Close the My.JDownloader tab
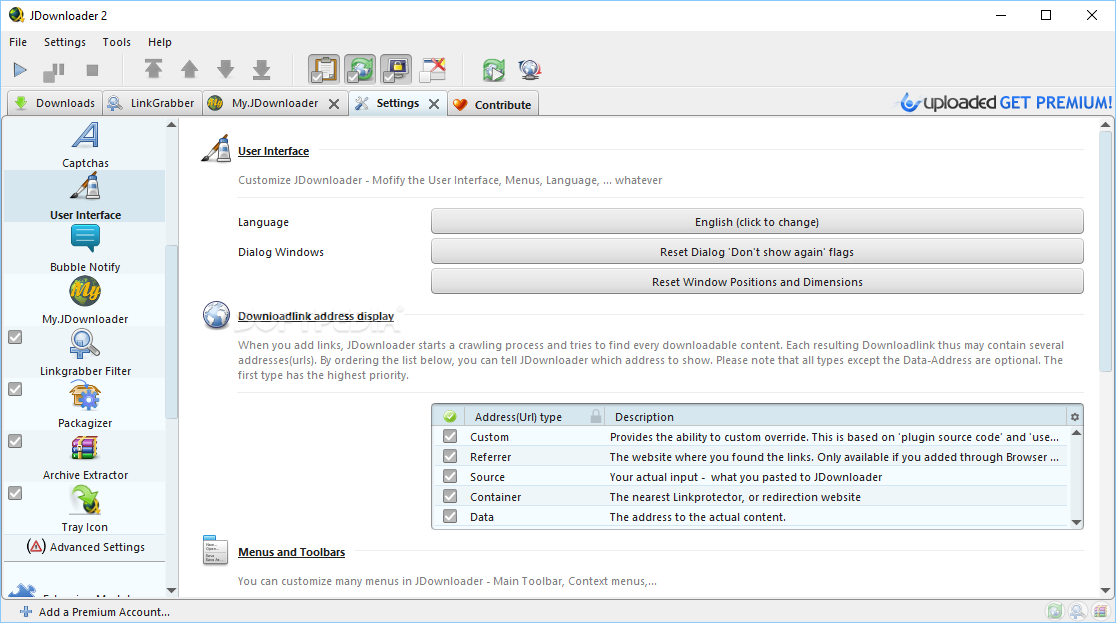1116x623 pixels. 334,104
